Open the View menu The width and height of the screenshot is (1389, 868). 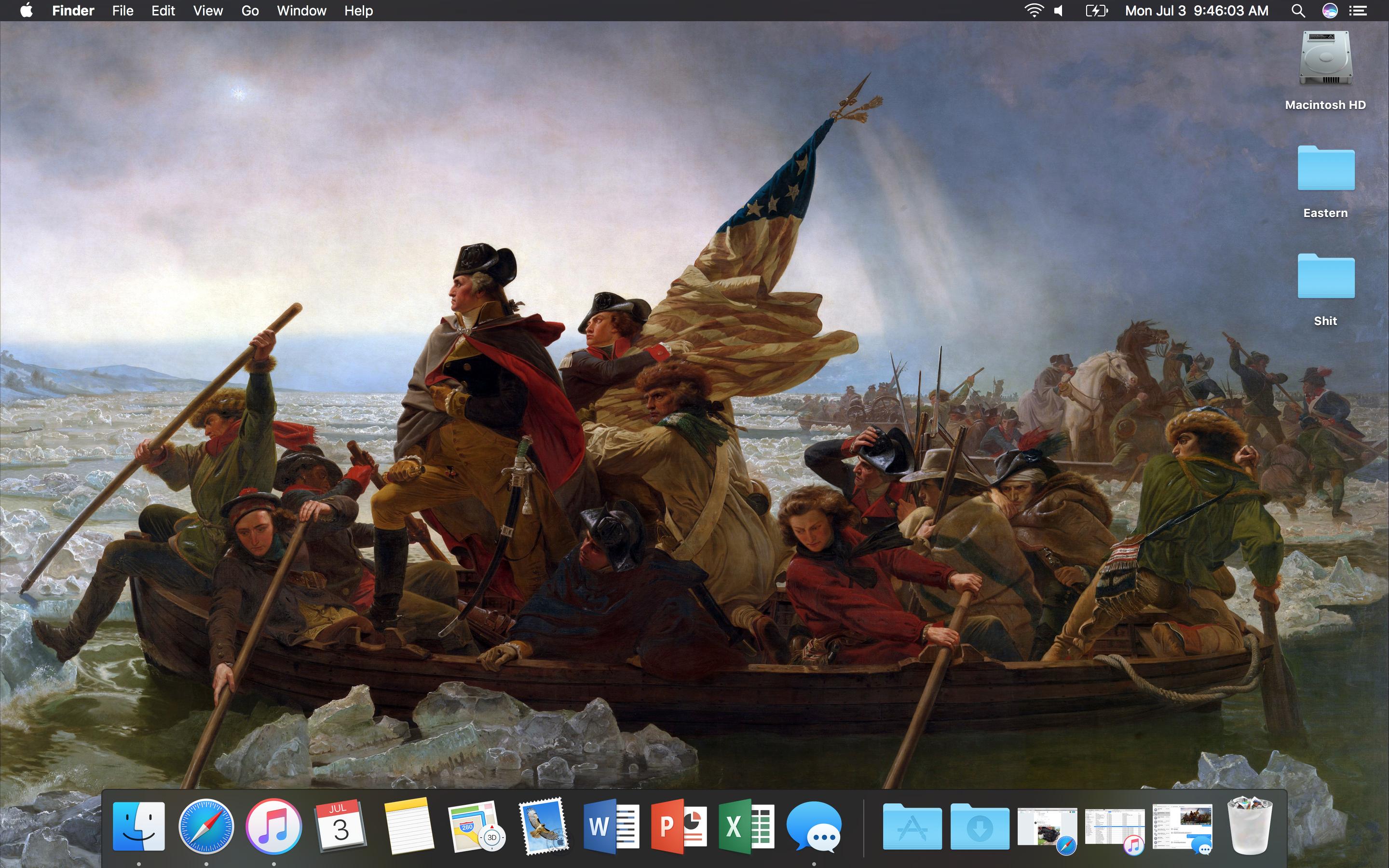pyautogui.click(x=208, y=11)
